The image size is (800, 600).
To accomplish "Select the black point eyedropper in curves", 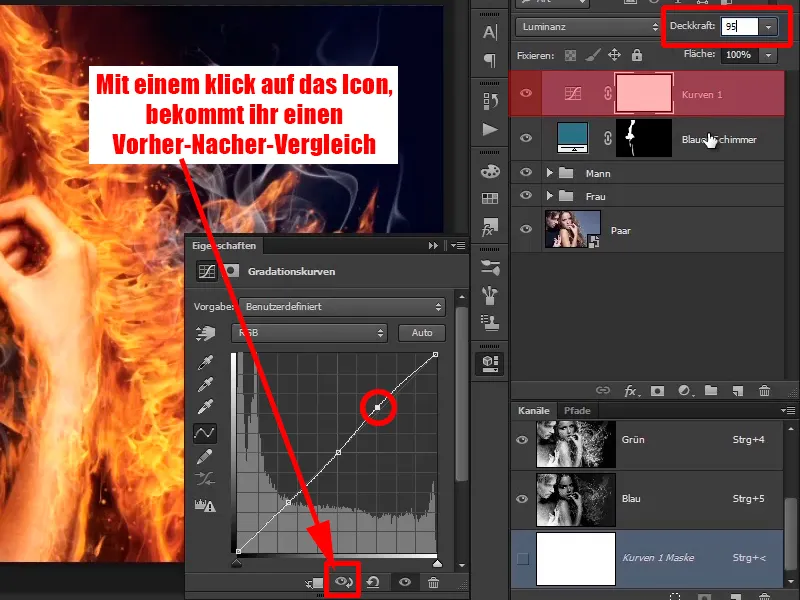I will point(205,362).
